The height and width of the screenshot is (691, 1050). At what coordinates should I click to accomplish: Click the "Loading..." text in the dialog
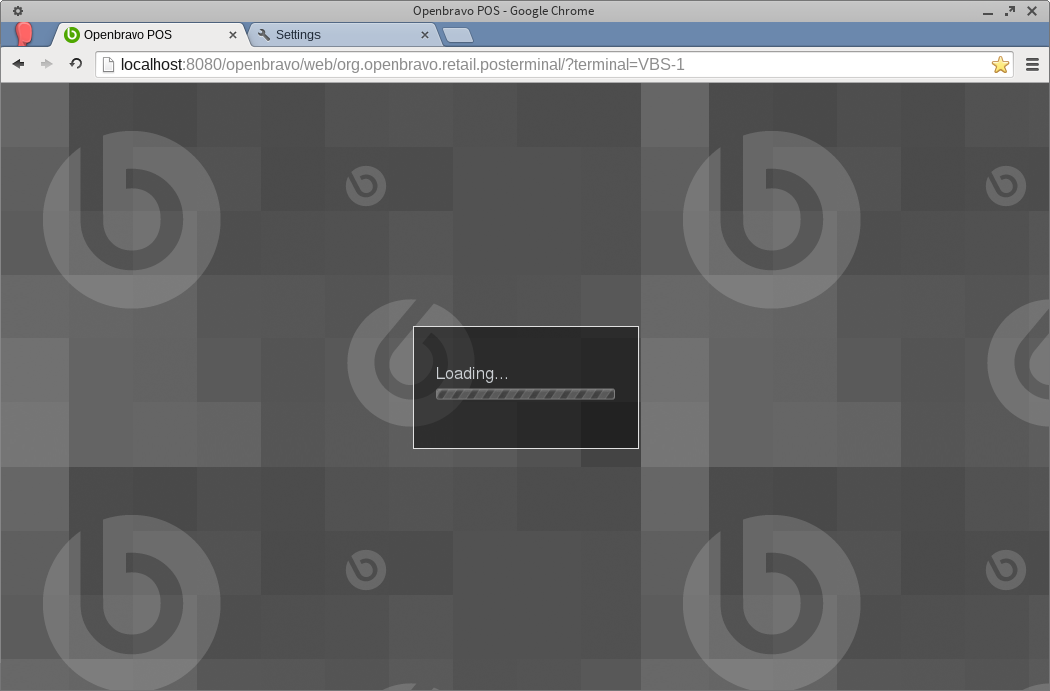(x=471, y=373)
